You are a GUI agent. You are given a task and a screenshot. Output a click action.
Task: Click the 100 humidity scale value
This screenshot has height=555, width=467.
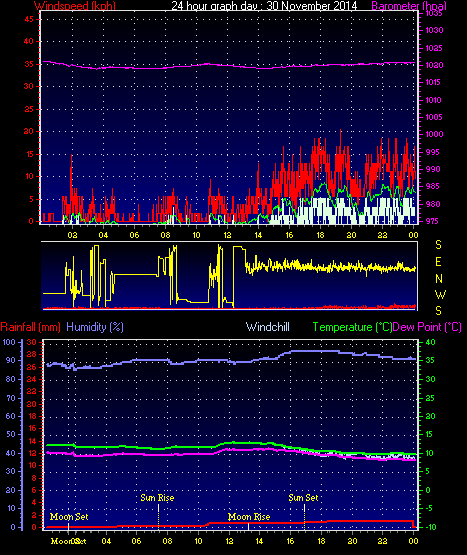tap(9, 342)
